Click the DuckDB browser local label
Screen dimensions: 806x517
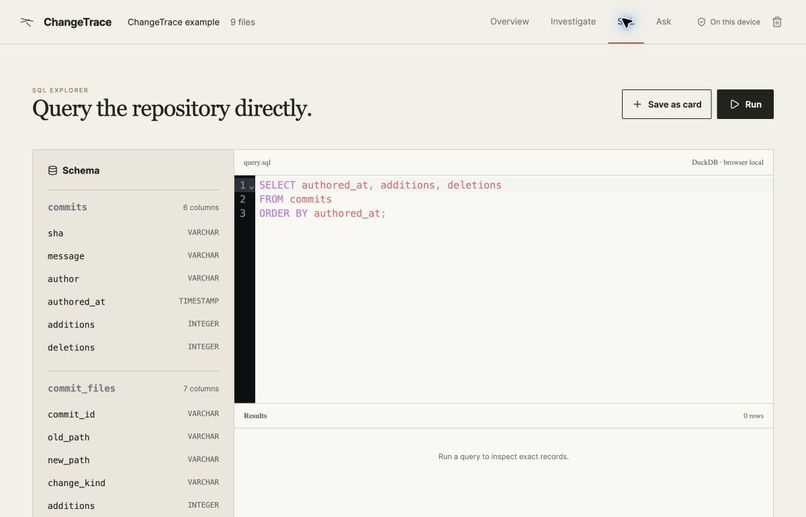click(727, 162)
